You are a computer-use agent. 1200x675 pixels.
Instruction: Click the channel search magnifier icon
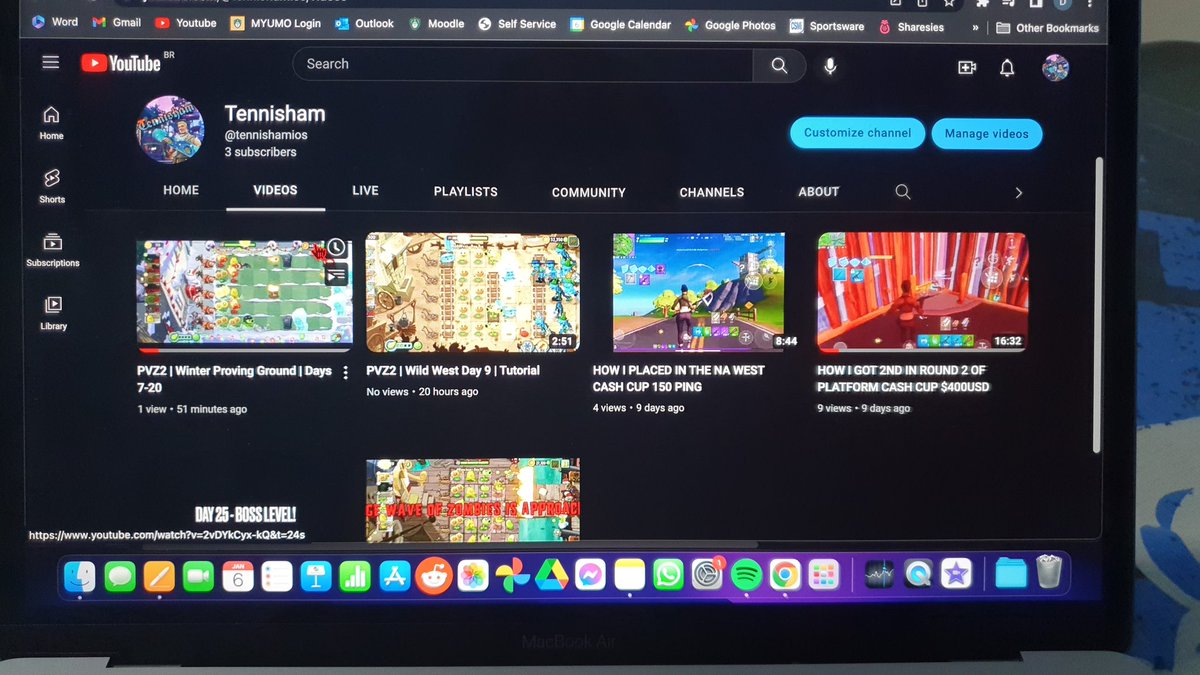tap(903, 192)
